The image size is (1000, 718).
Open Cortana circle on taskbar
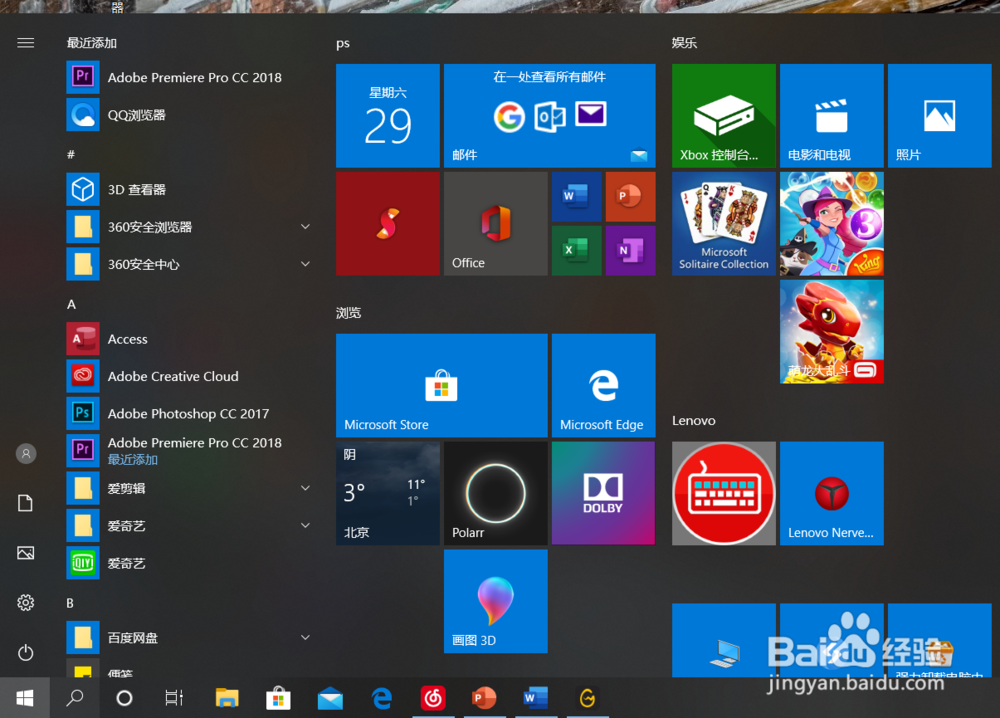click(x=124, y=698)
